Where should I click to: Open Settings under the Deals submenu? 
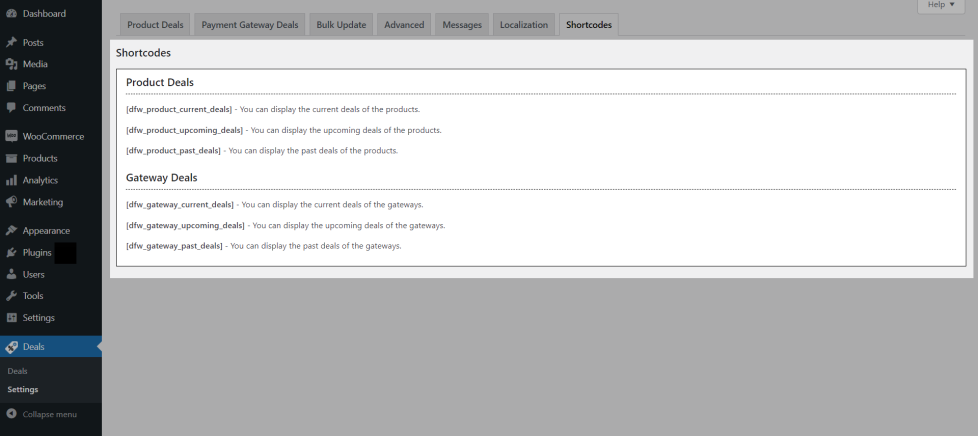(x=23, y=389)
